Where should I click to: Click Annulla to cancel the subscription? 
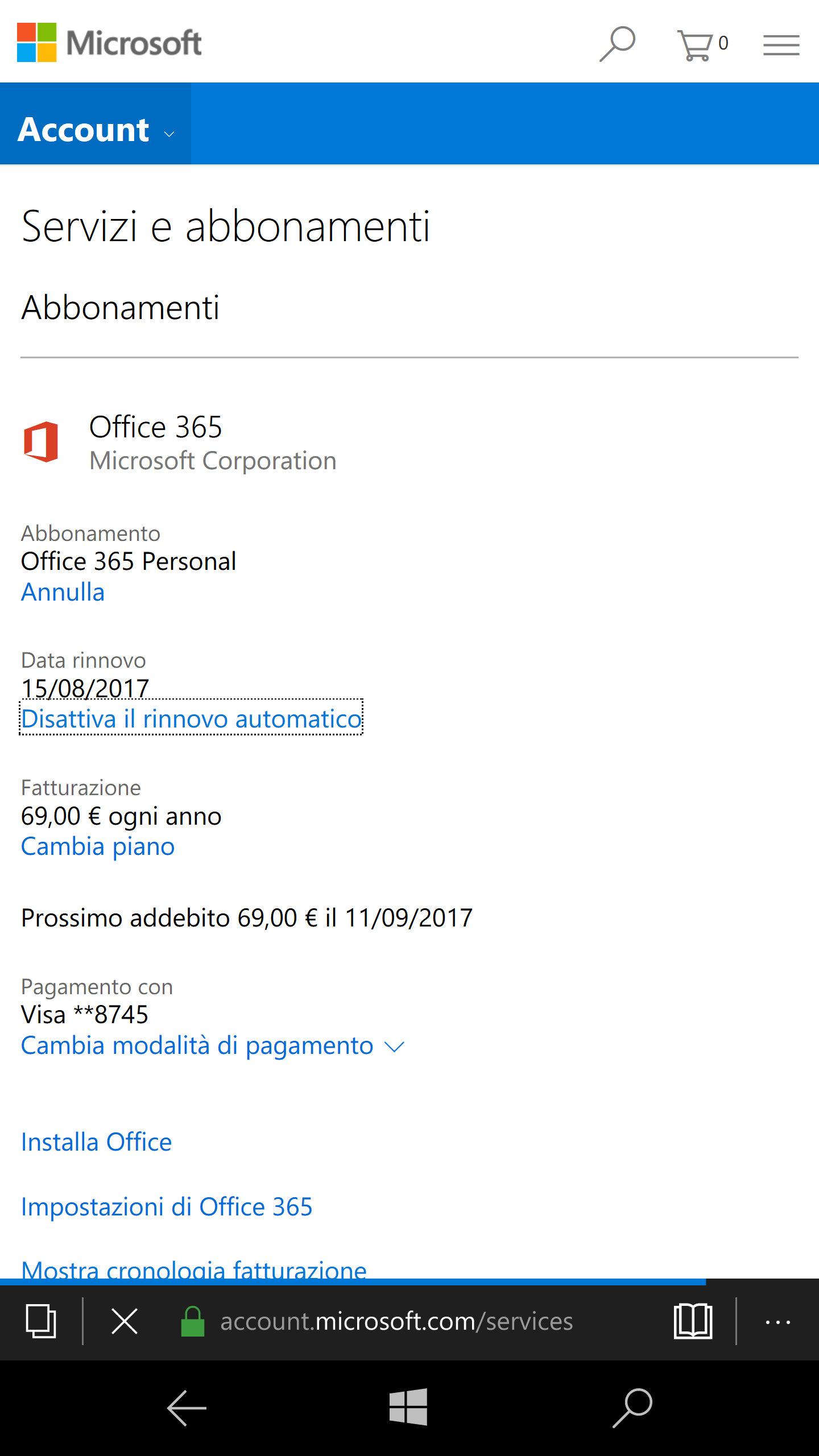63,593
